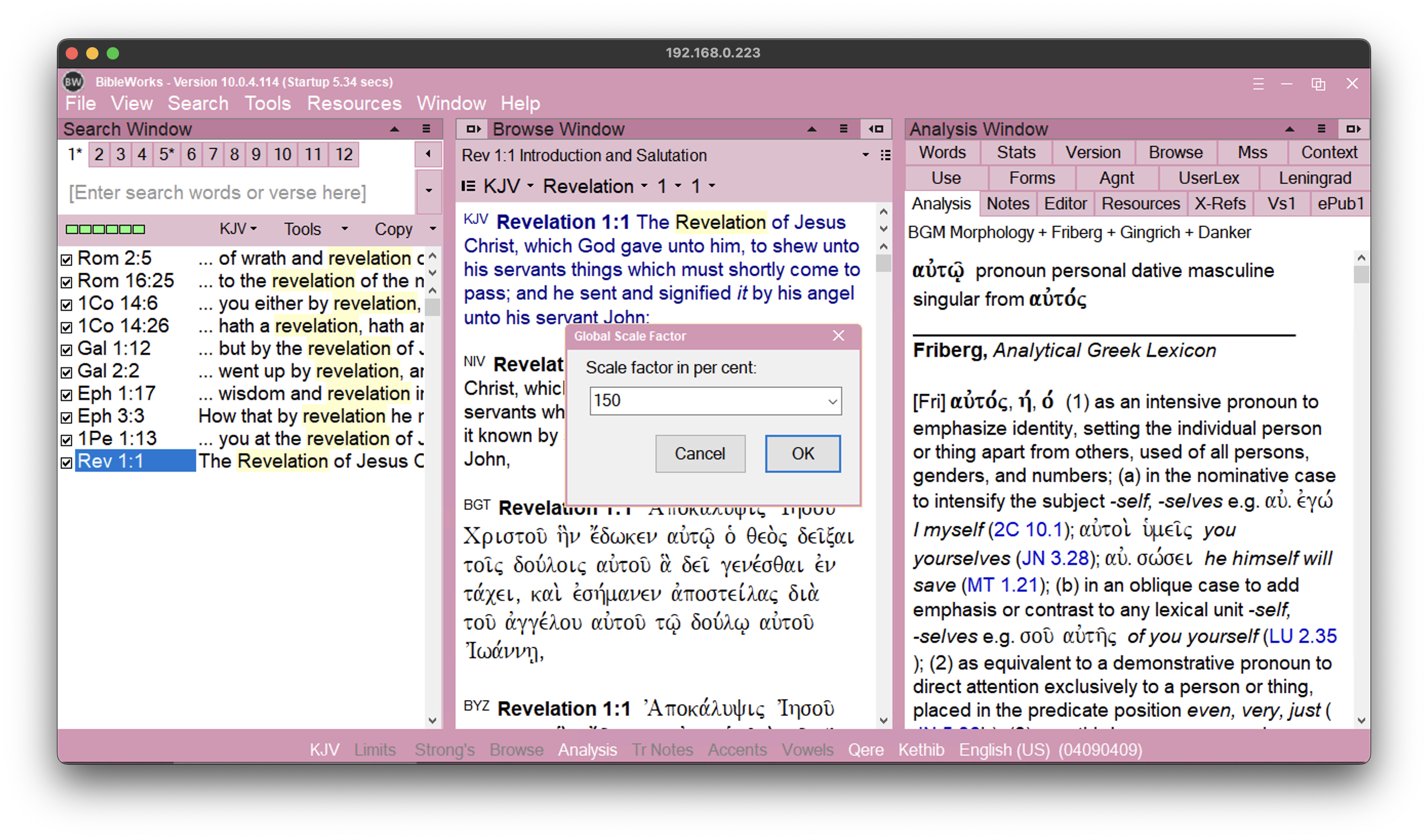Follow the MT 1.21 reference link
The width and height of the screenshot is (1428, 840).
click(1002, 585)
